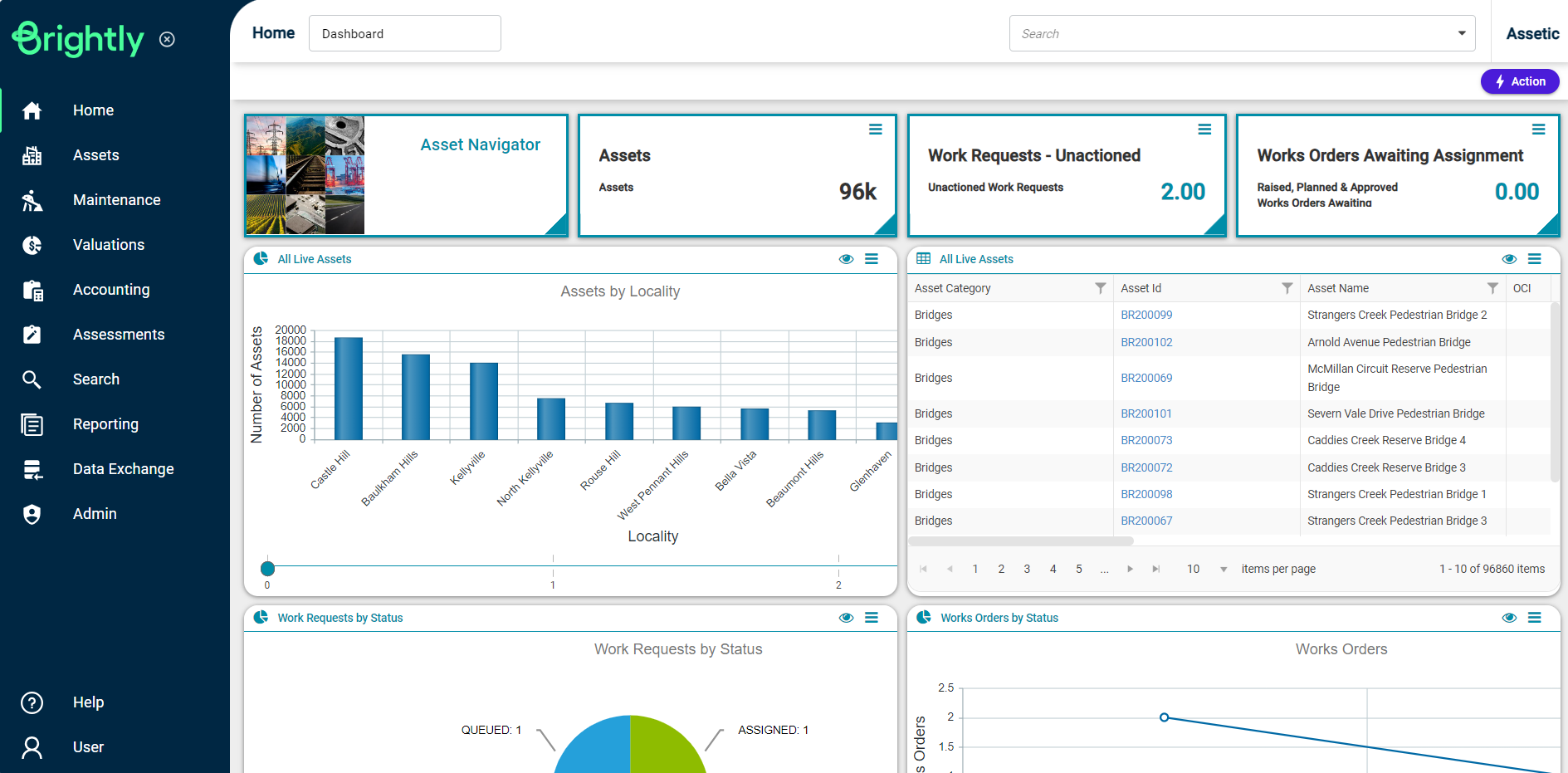Click the User profile icon
Image resolution: width=1568 pixels, height=773 pixels.
pyautogui.click(x=32, y=747)
